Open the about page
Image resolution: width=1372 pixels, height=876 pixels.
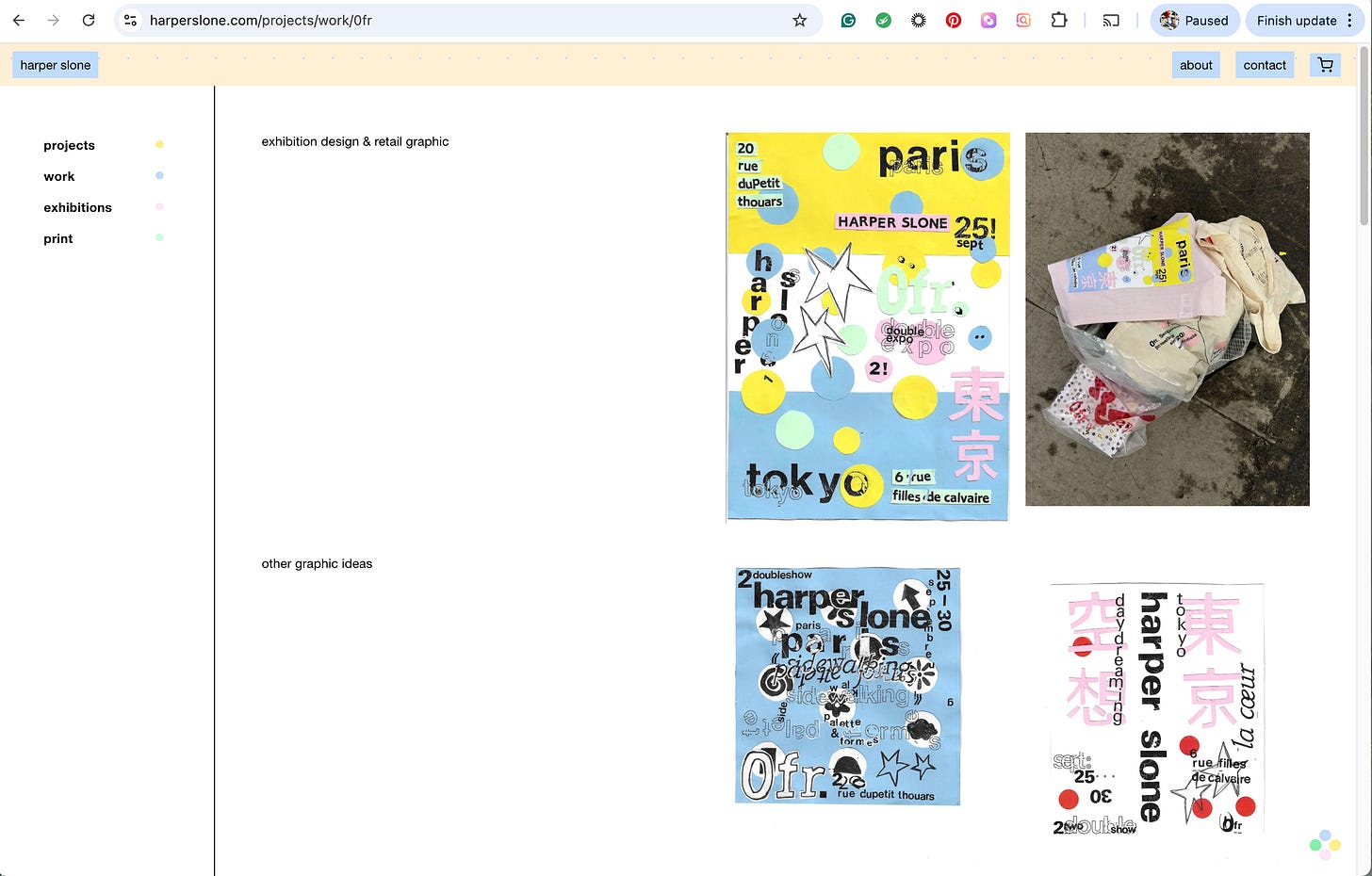point(1196,65)
